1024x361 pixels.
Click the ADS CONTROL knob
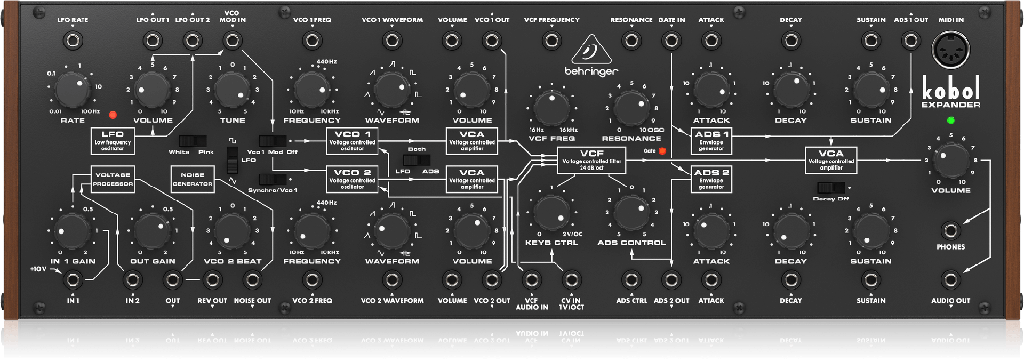pyautogui.click(x=631, y=212)
